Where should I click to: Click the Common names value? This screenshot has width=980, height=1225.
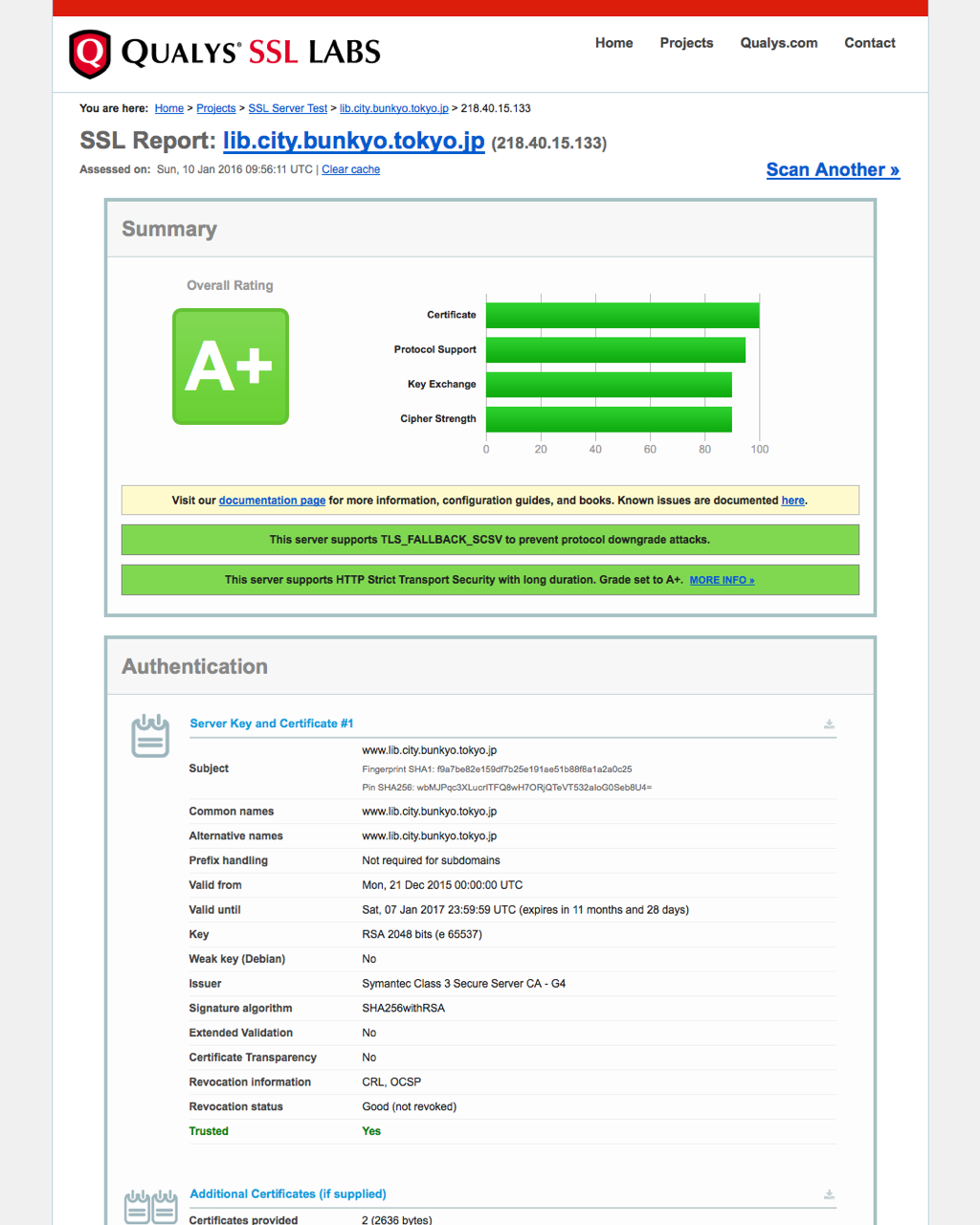click(430, 812)
